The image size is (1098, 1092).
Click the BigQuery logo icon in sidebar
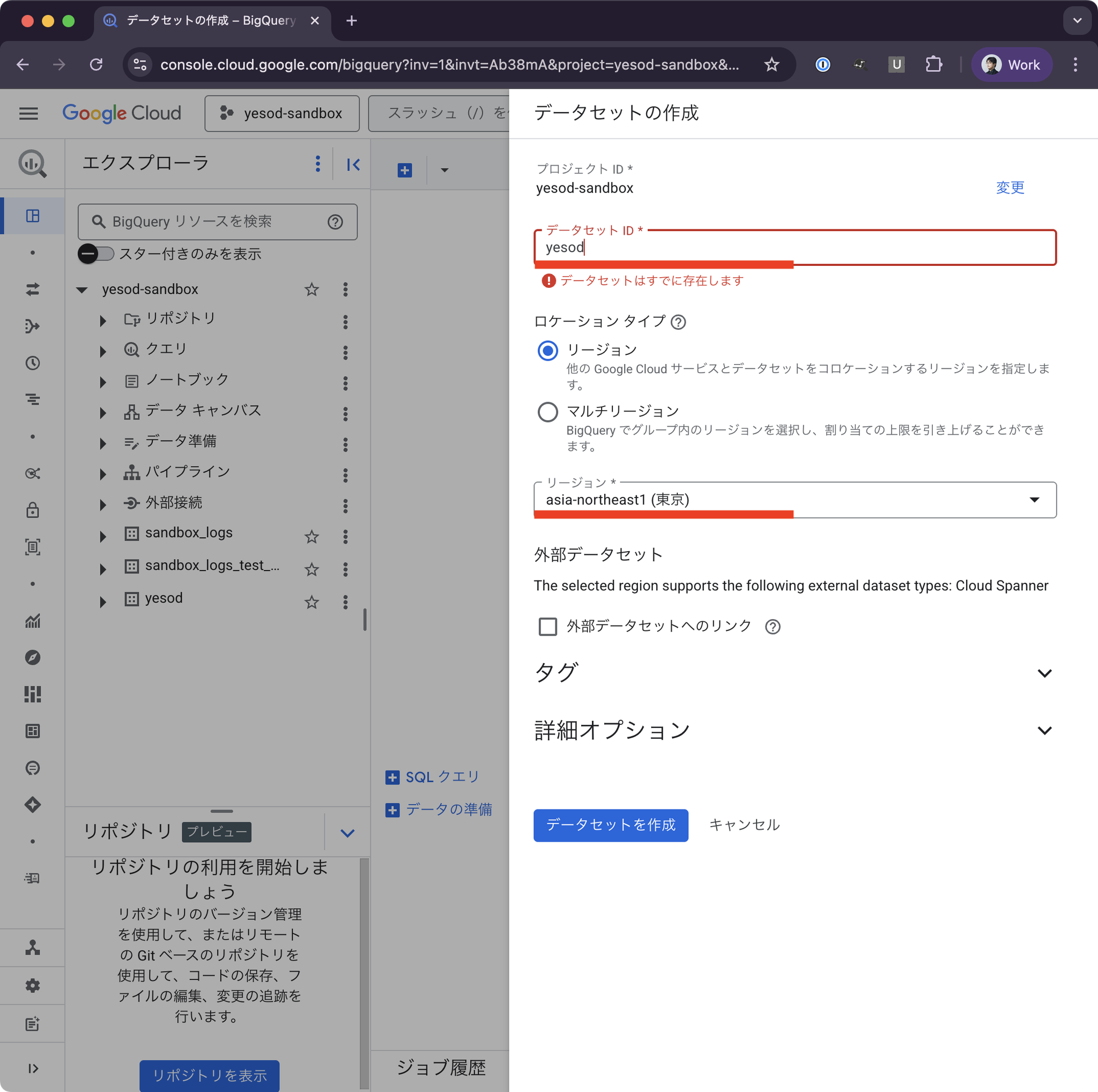(32, 164)
